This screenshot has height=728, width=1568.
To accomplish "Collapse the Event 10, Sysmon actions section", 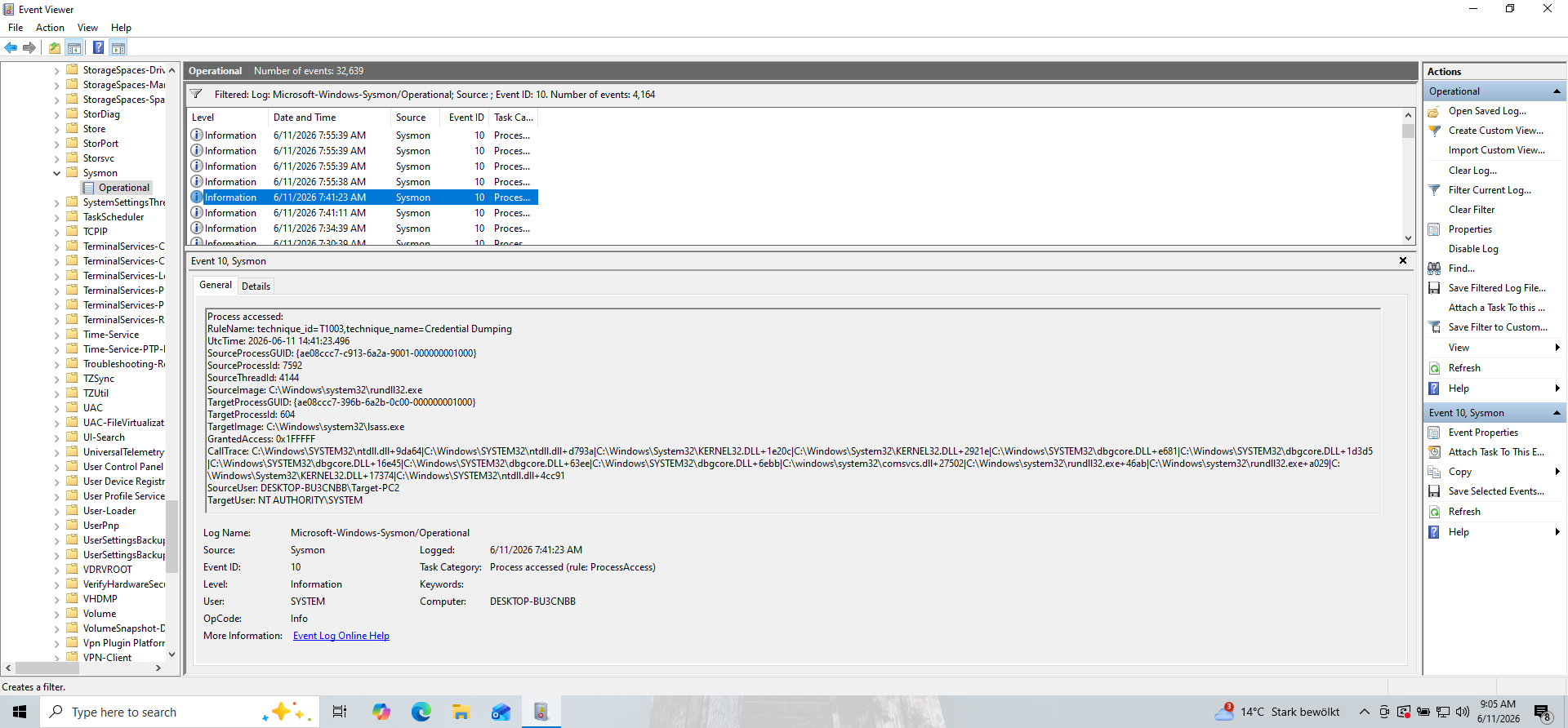I will [x=1557, y=413].
